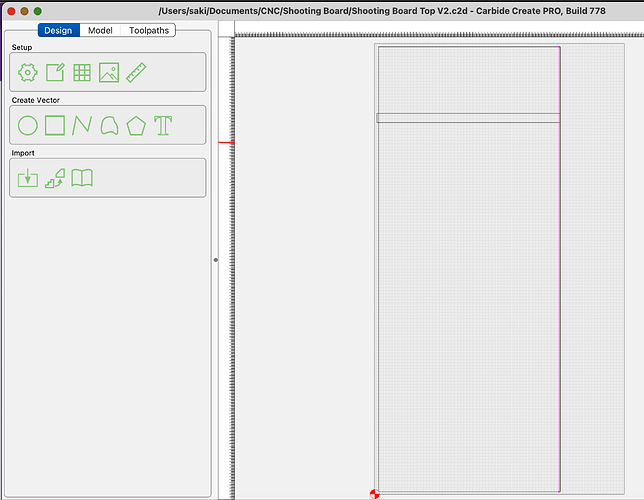The image size is (644, 500).
Task: Click the Trace image icon
Action: coord(55,178)
